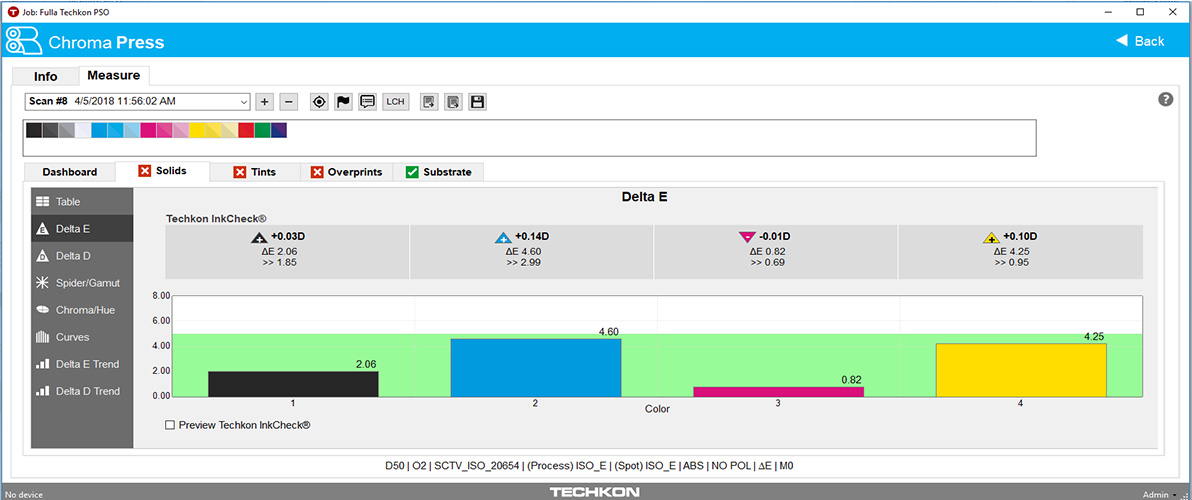Click the No device status text
This screenshot has height=500, width=1192.
[x=24, y=493]
